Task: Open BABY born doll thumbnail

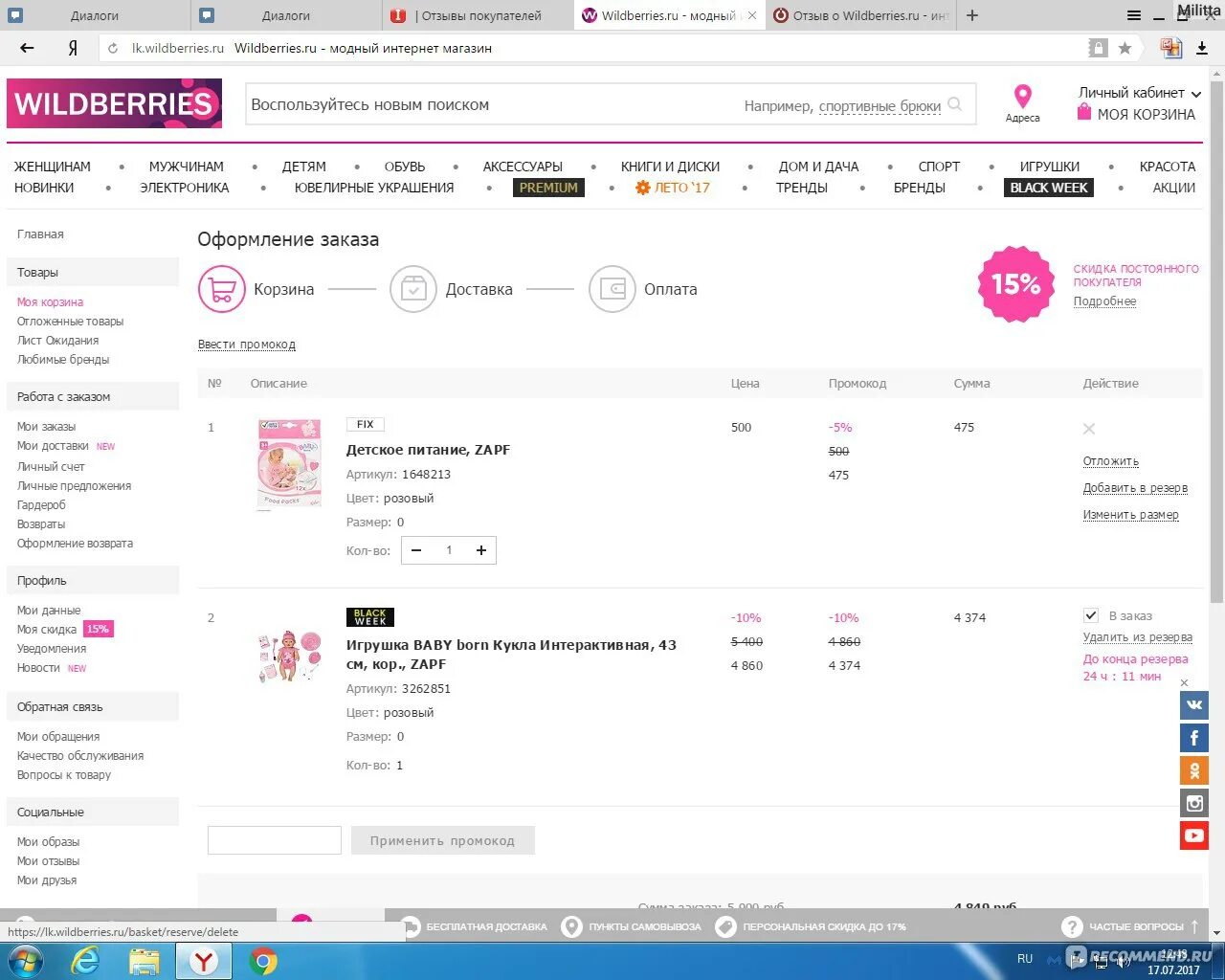Action: point(290,656)
